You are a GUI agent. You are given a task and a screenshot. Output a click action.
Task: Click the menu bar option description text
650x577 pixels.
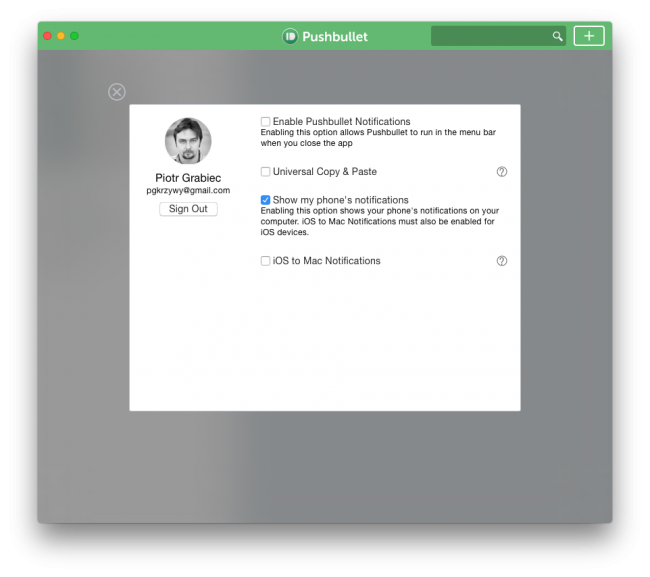tap(378, 138)
